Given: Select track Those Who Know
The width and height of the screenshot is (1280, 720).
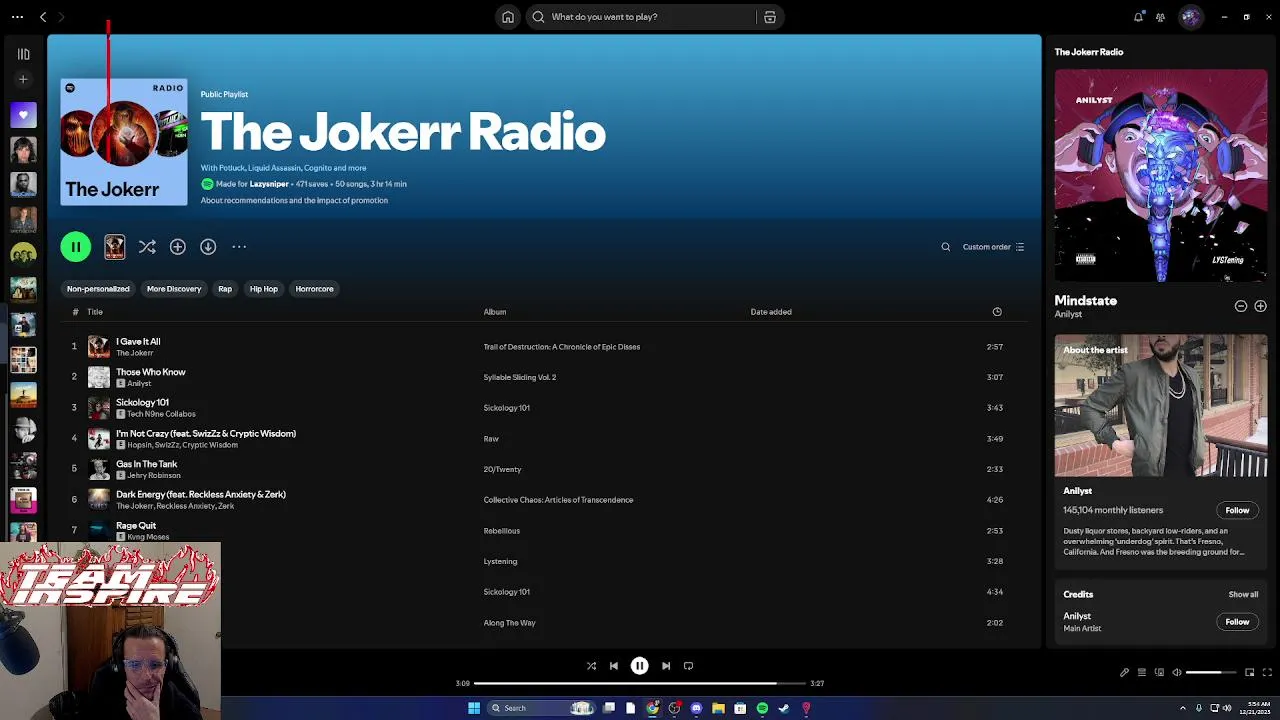Looking at the screenshot, I should point(151,372).
